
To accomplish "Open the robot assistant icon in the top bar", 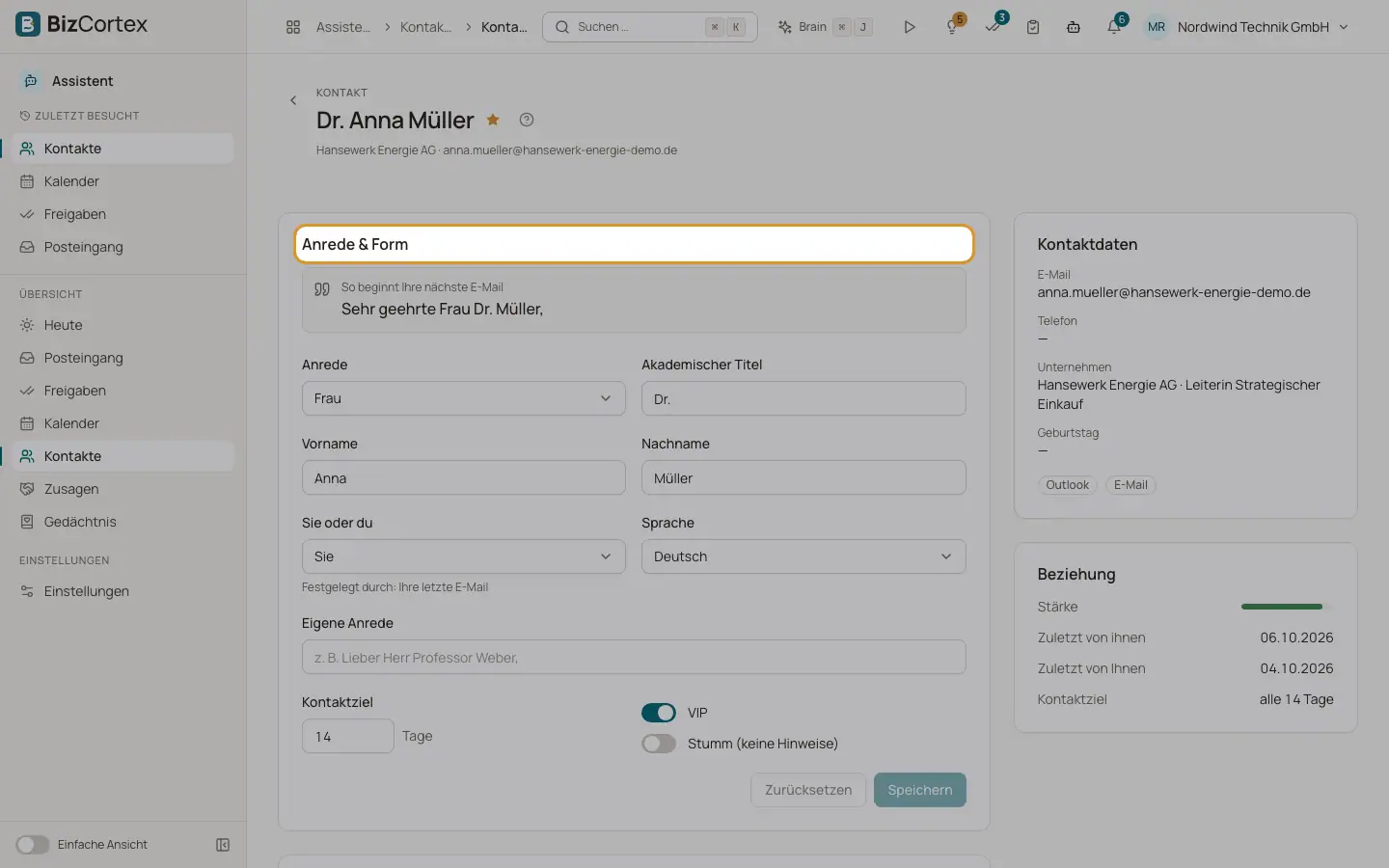I will pos(1074,27).
